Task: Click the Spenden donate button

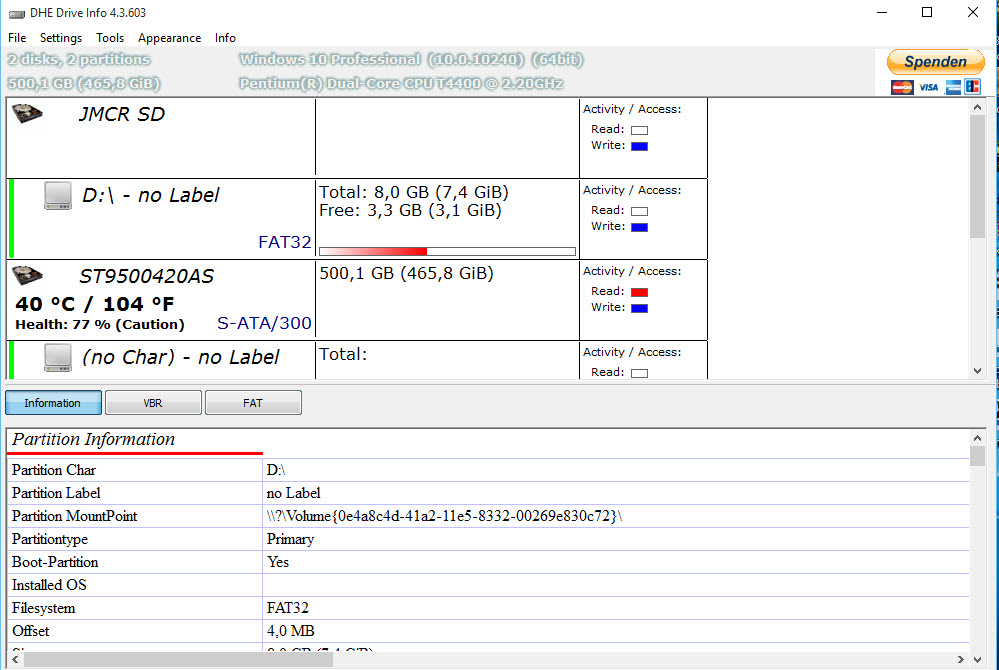Action: (935, 62)
